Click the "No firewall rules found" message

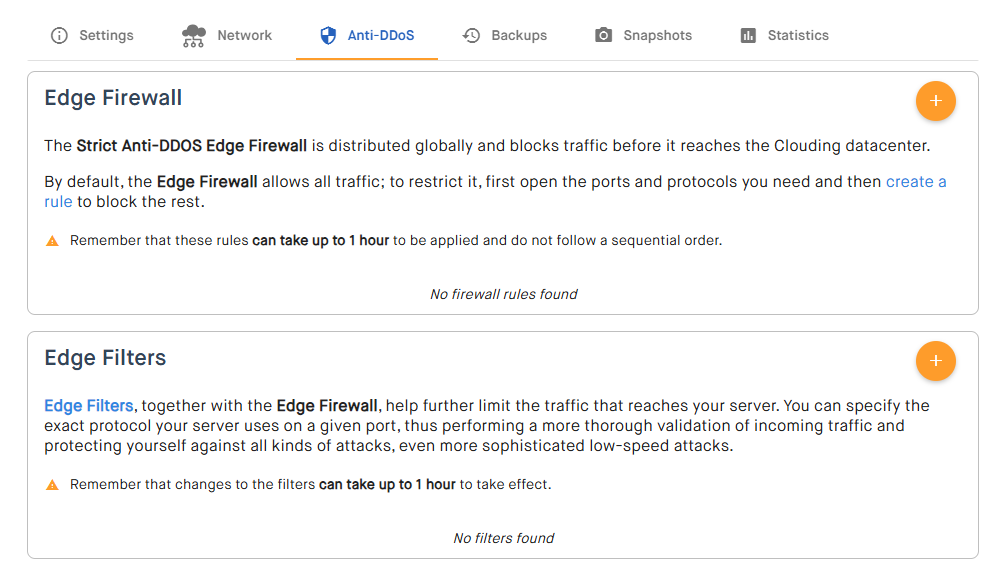(x=503, y=294)
